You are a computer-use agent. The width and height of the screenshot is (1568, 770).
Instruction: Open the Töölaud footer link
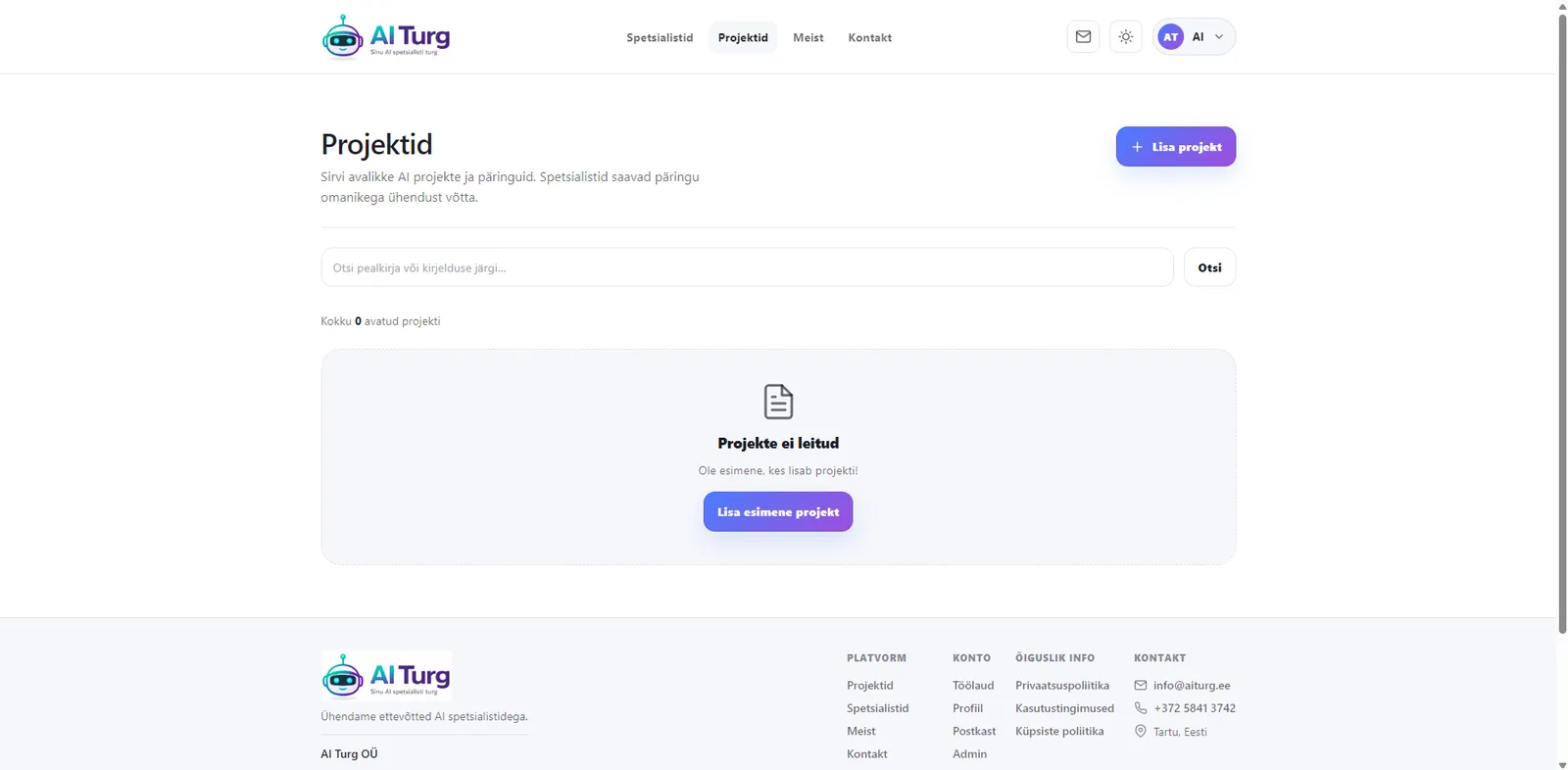pyautogui.click(x=973, y=686)
